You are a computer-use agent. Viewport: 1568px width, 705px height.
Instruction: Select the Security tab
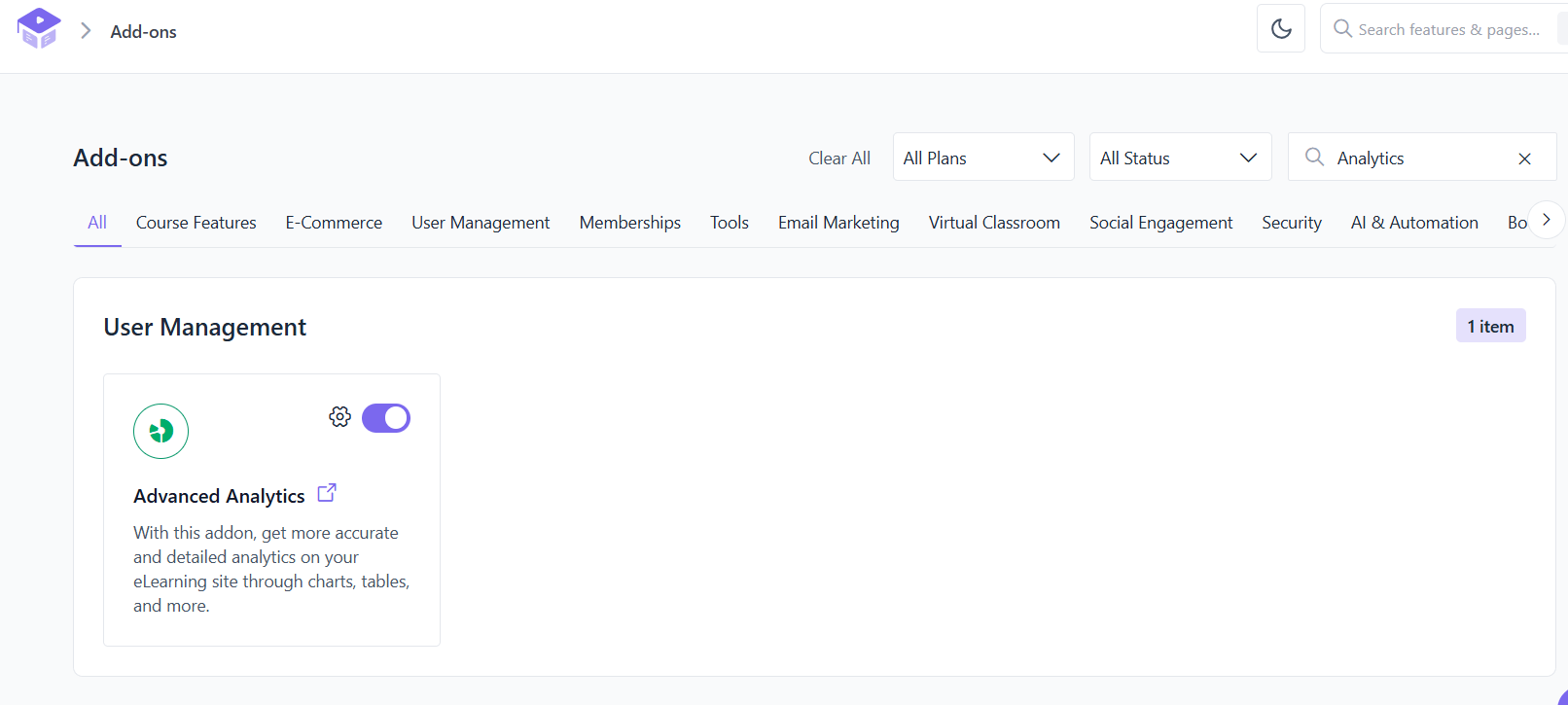pos(1292,223)
